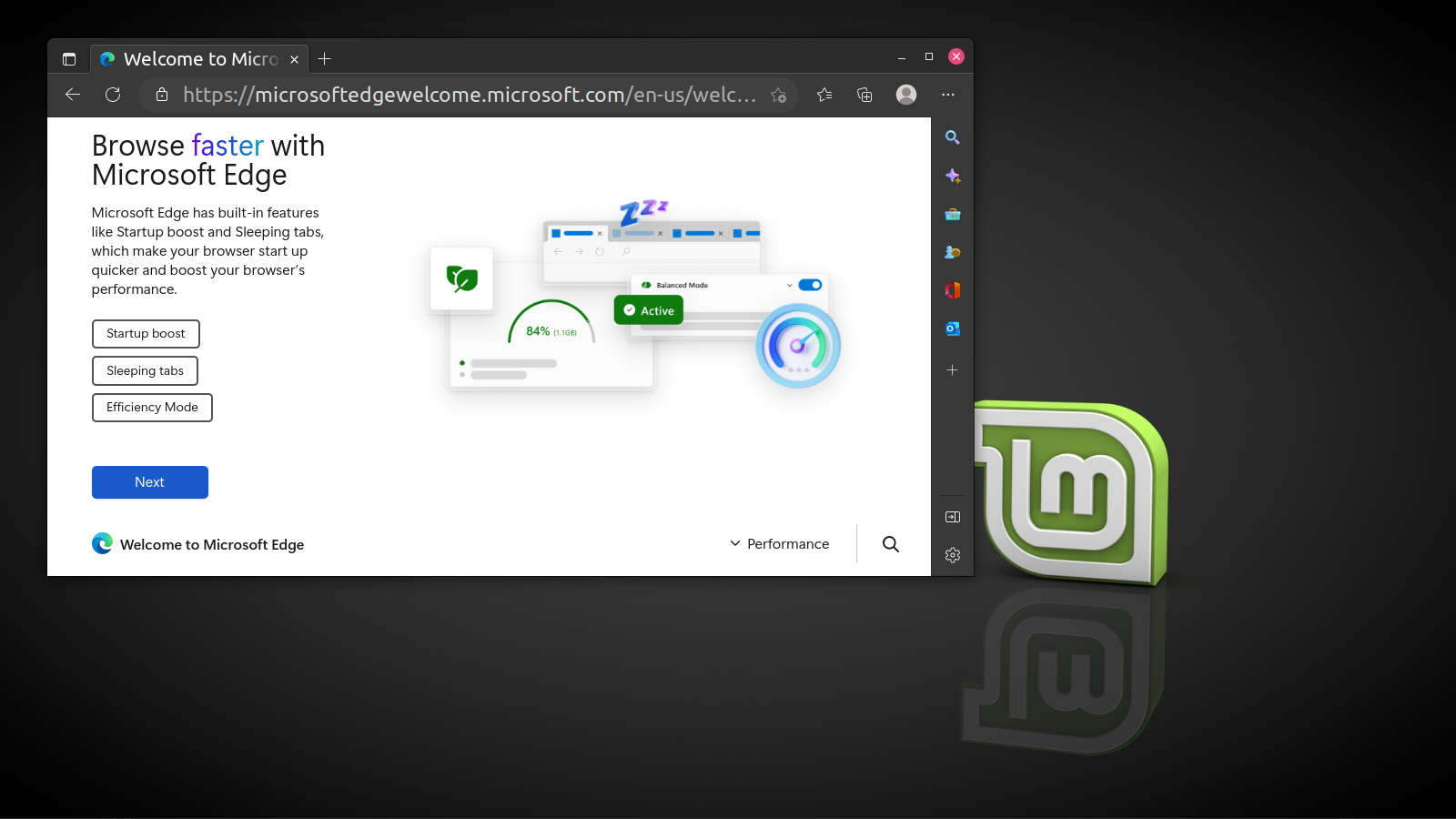The height and width of the screenshot is (819, 1456).
Task: Open Outlook from the sidebar
Action: click(x=953, y=329)
